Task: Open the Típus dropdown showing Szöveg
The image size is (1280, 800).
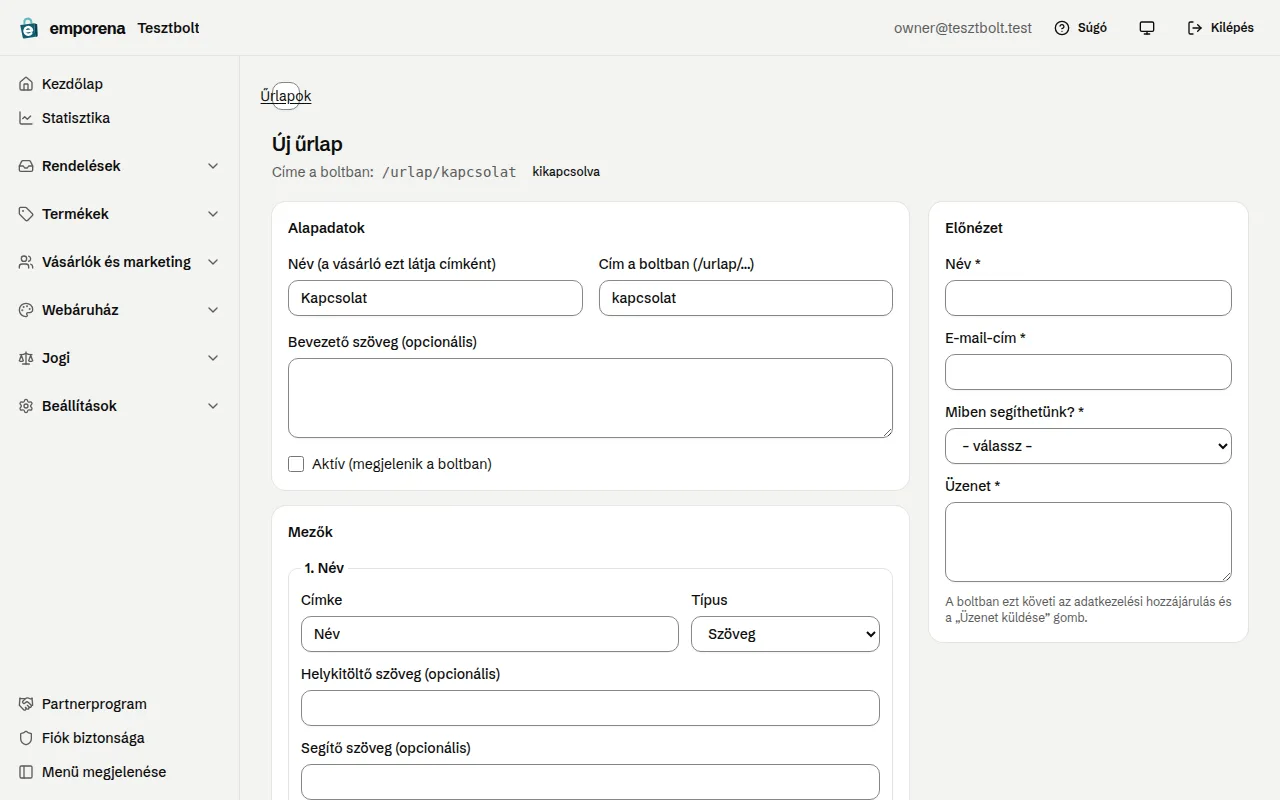Action: 785,634
